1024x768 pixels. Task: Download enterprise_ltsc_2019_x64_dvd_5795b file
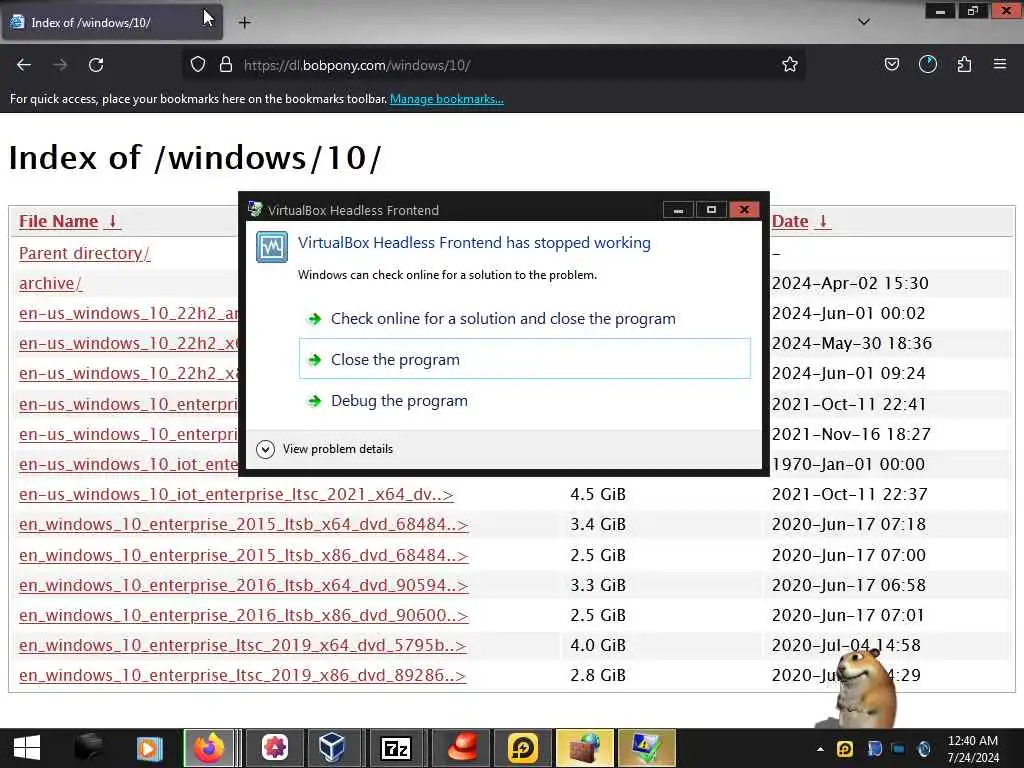(x=242, y=645)
